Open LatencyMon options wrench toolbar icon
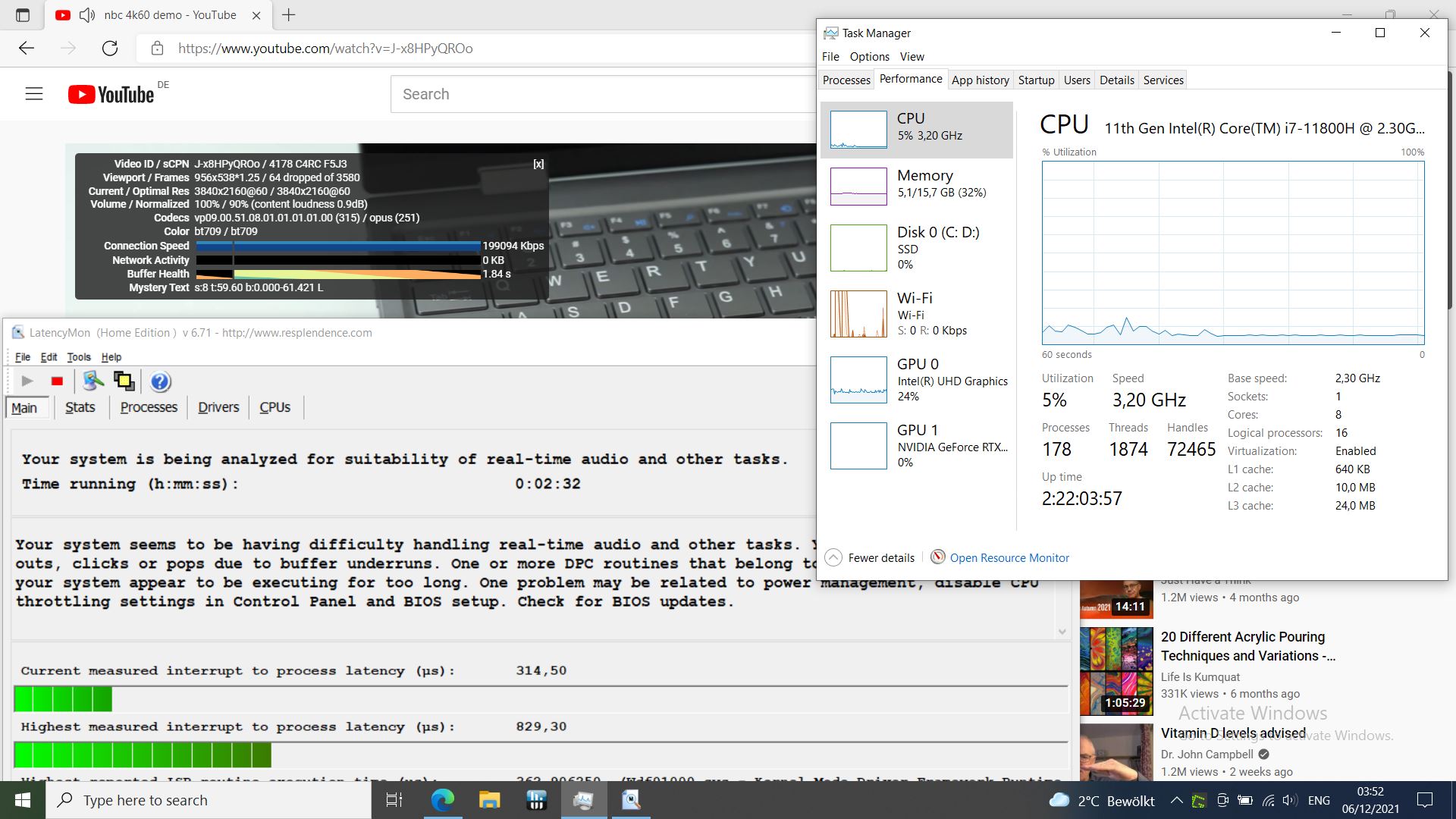 pos(93,381)
